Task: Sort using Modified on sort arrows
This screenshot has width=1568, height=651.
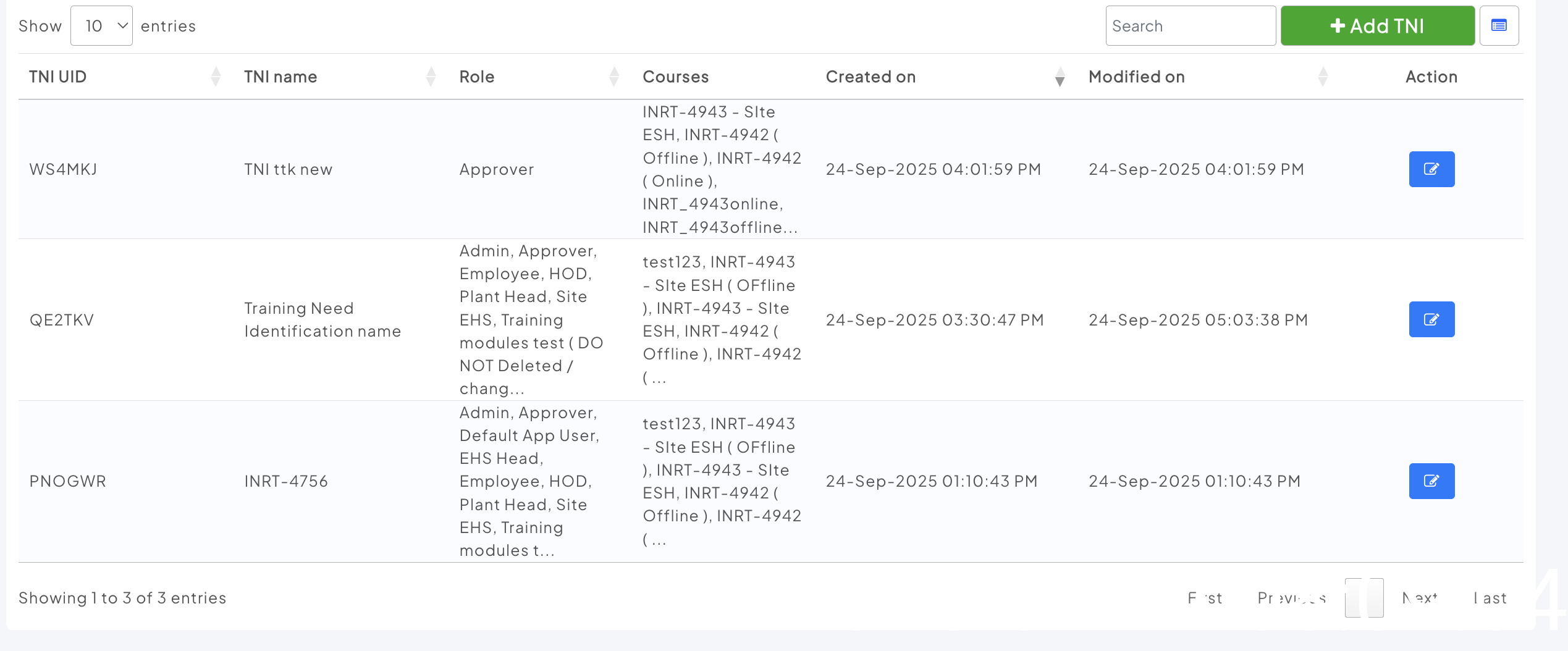Action: pos(1323,77)
